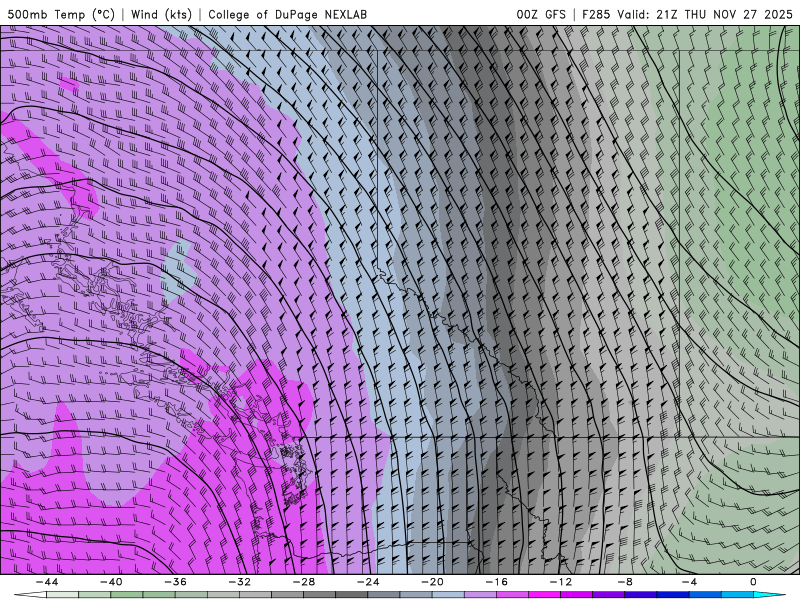Pick the gray swatch right of -32
This screenshot has height=600, width=800.
(x=255, y=594)
